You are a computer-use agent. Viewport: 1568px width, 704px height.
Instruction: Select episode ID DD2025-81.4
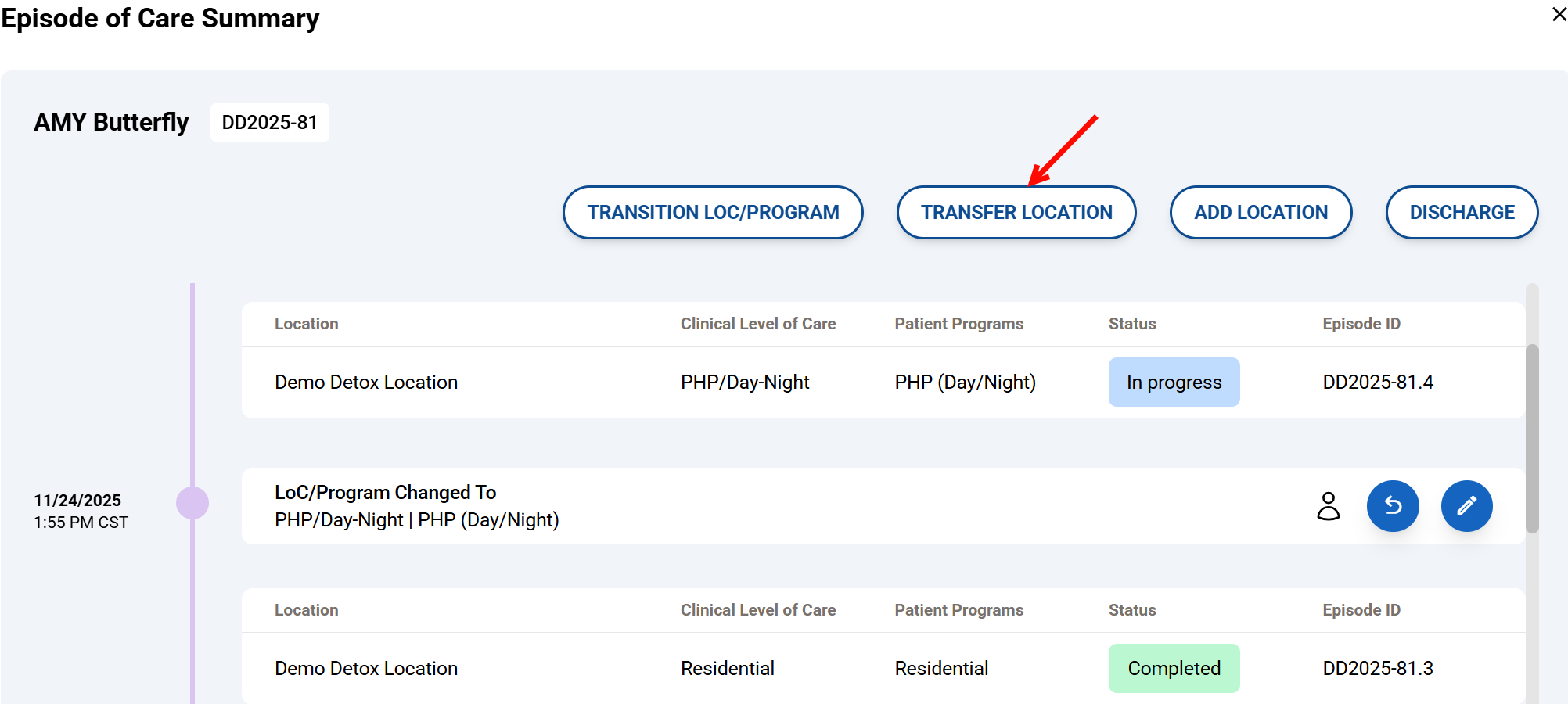point(1378,383)
